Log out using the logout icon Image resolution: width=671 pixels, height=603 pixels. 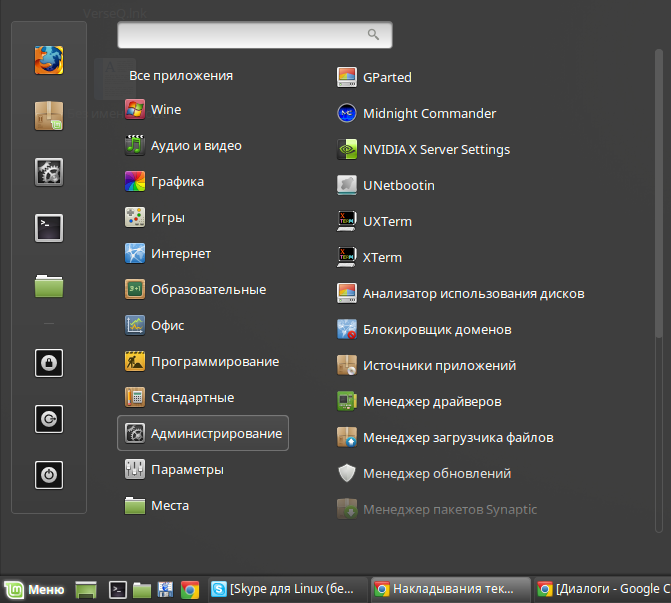[49, 419]
